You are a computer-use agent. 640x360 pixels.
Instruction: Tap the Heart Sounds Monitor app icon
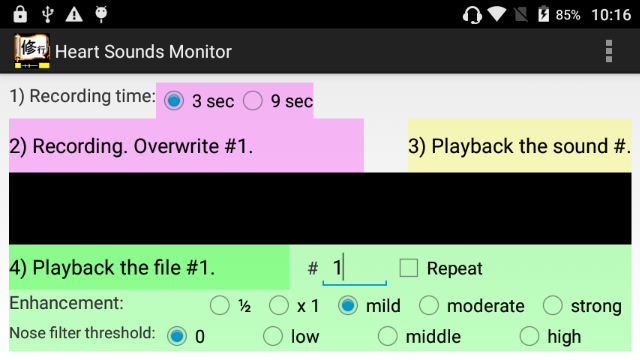(32, 51)
